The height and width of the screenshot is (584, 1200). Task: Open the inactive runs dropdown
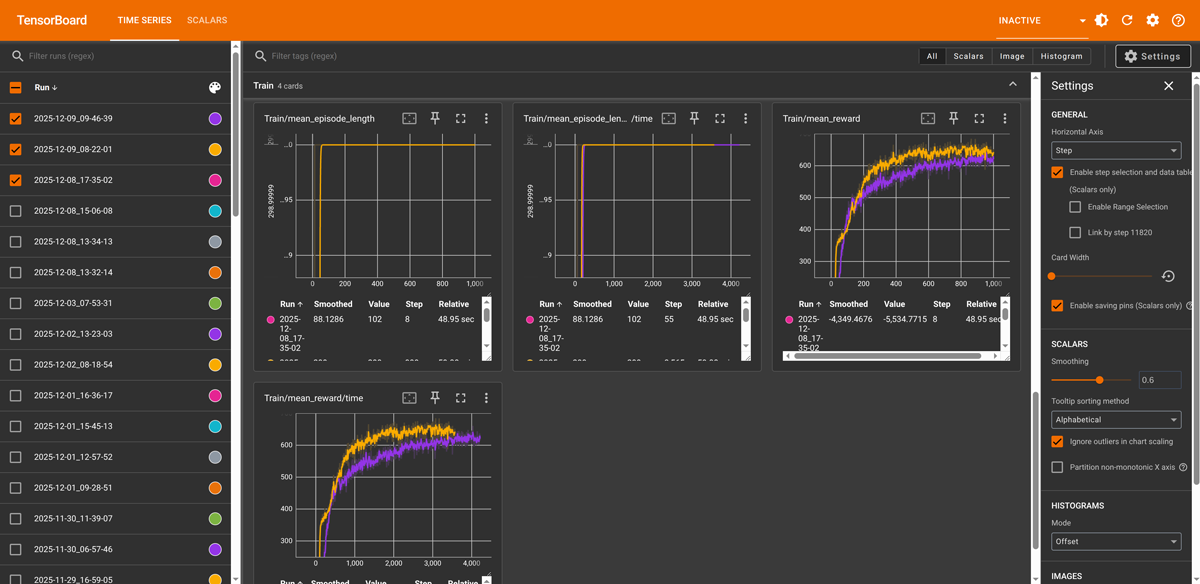pyautogui.click(x=1080, y=20)
